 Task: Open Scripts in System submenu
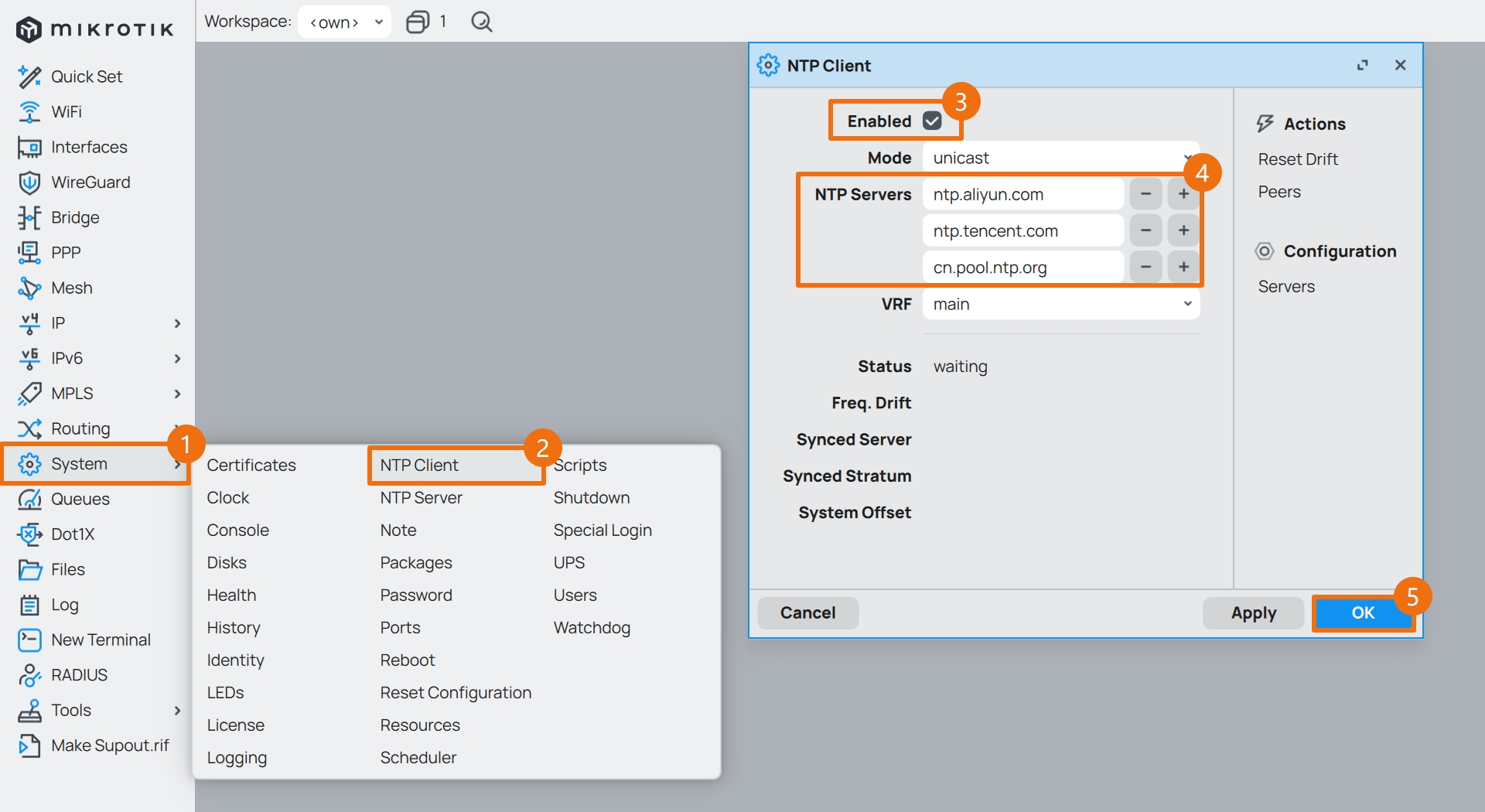(x=580, y=465)
